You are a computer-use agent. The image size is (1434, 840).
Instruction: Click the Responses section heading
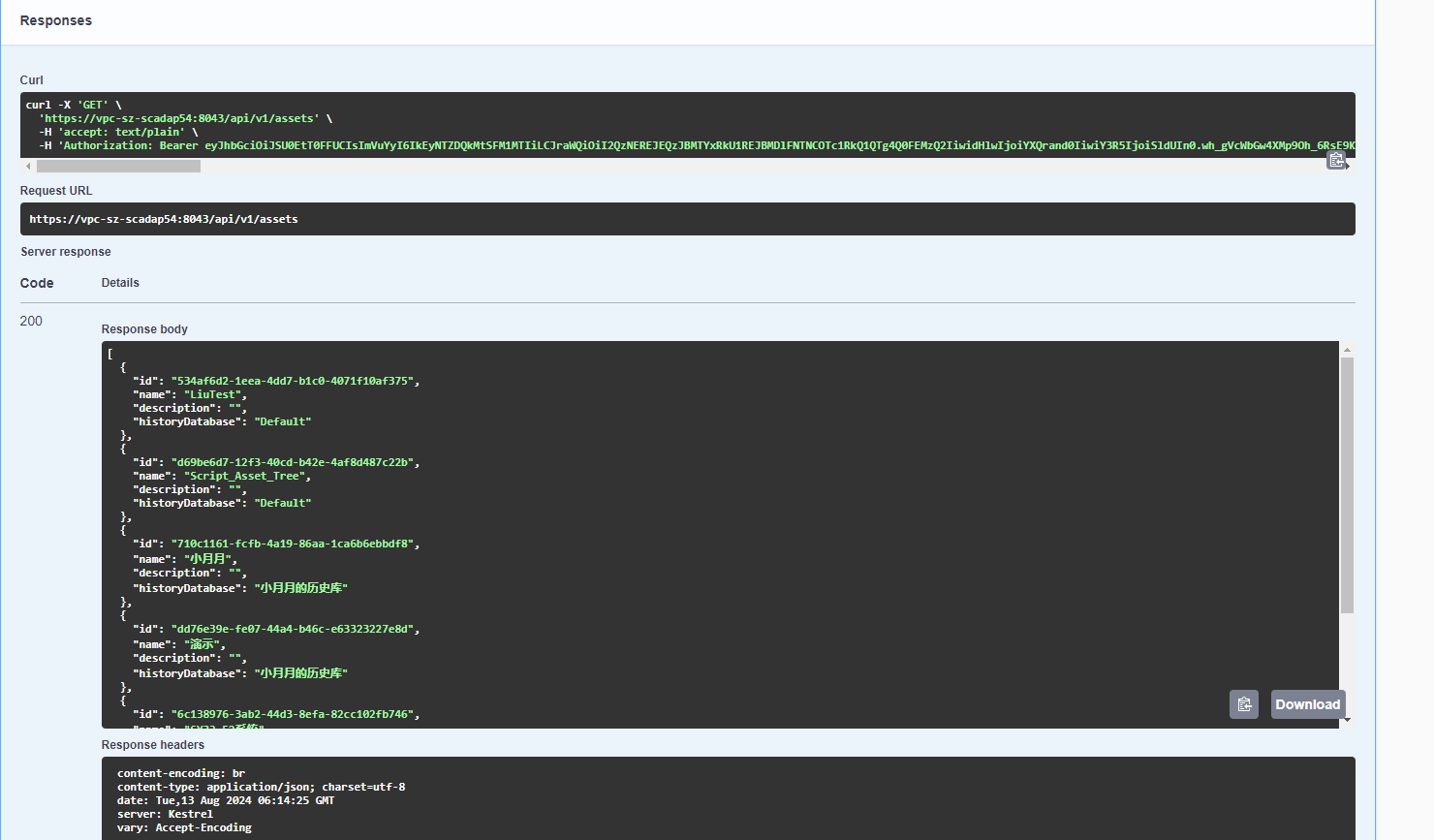click(55, 19)
